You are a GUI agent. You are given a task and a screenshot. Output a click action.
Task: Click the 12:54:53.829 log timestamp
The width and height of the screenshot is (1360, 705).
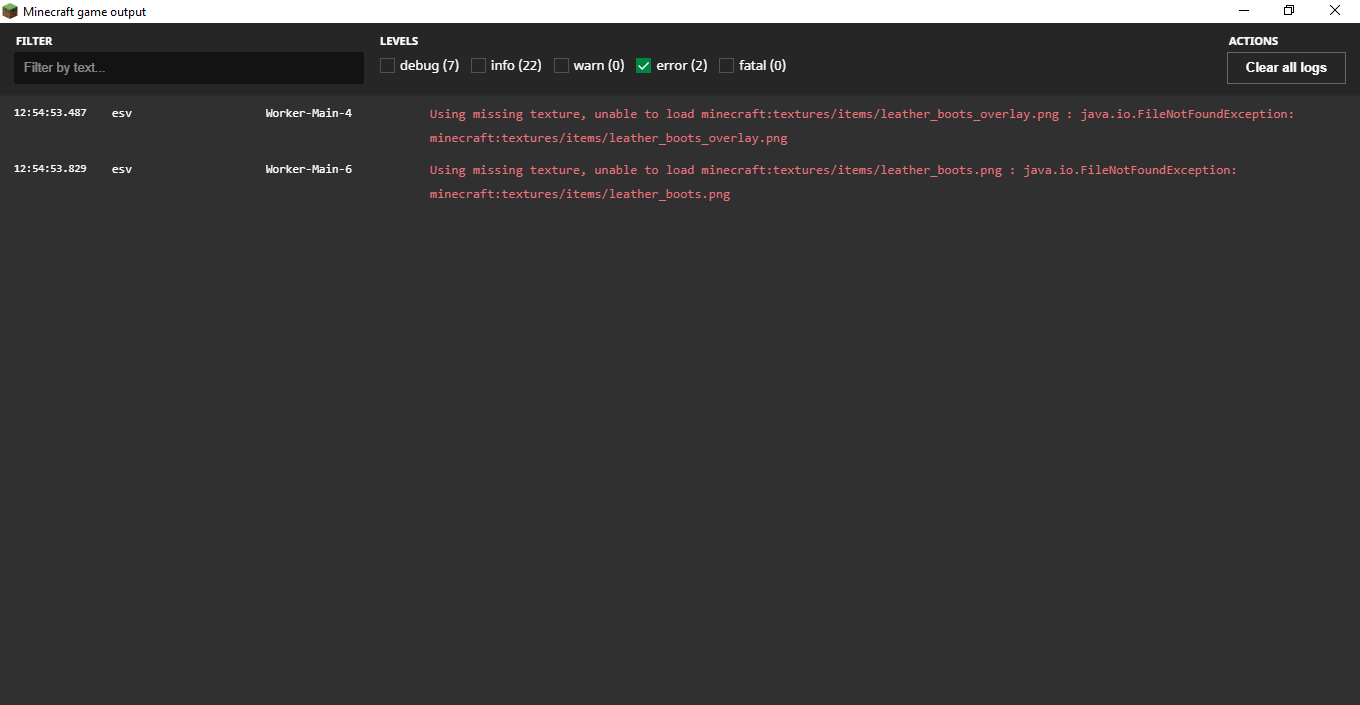(x=50, y=169)
